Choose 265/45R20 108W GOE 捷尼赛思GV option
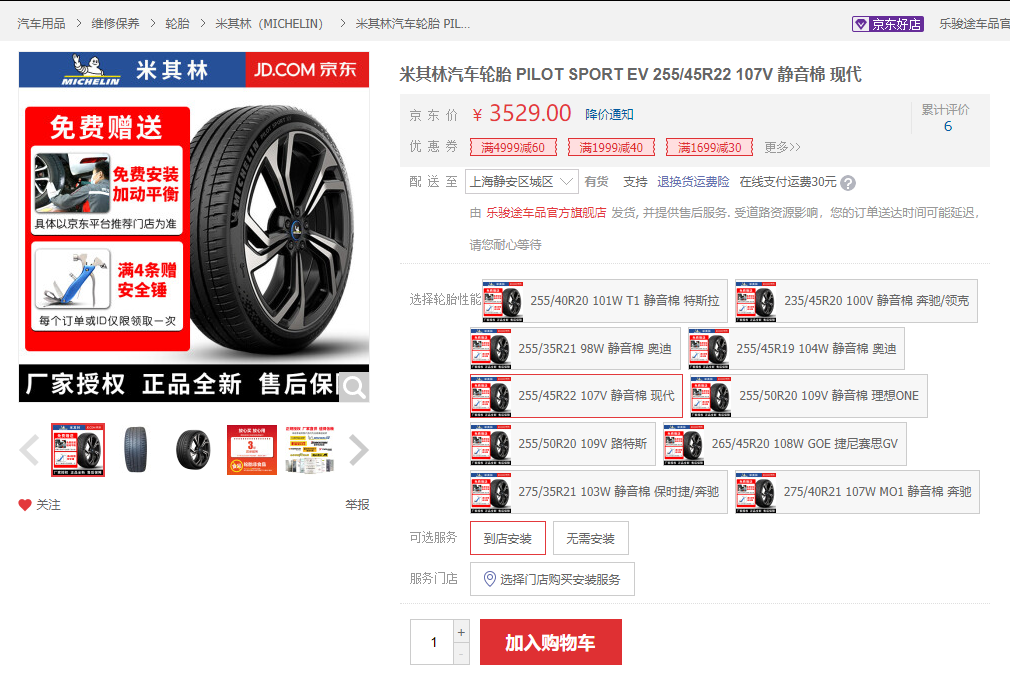 point(785,444)
